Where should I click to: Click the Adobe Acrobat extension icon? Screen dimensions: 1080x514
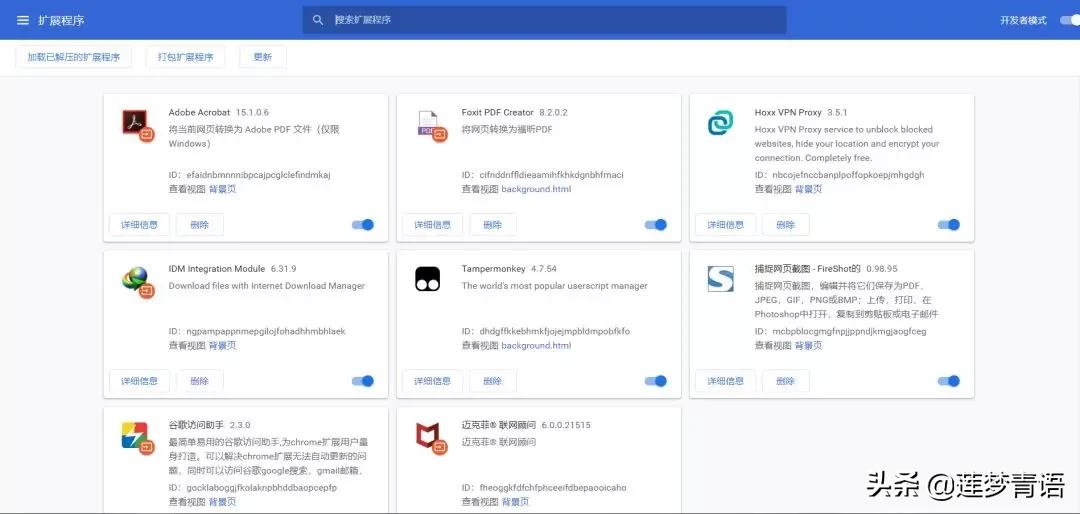click(x=138, y=125)
